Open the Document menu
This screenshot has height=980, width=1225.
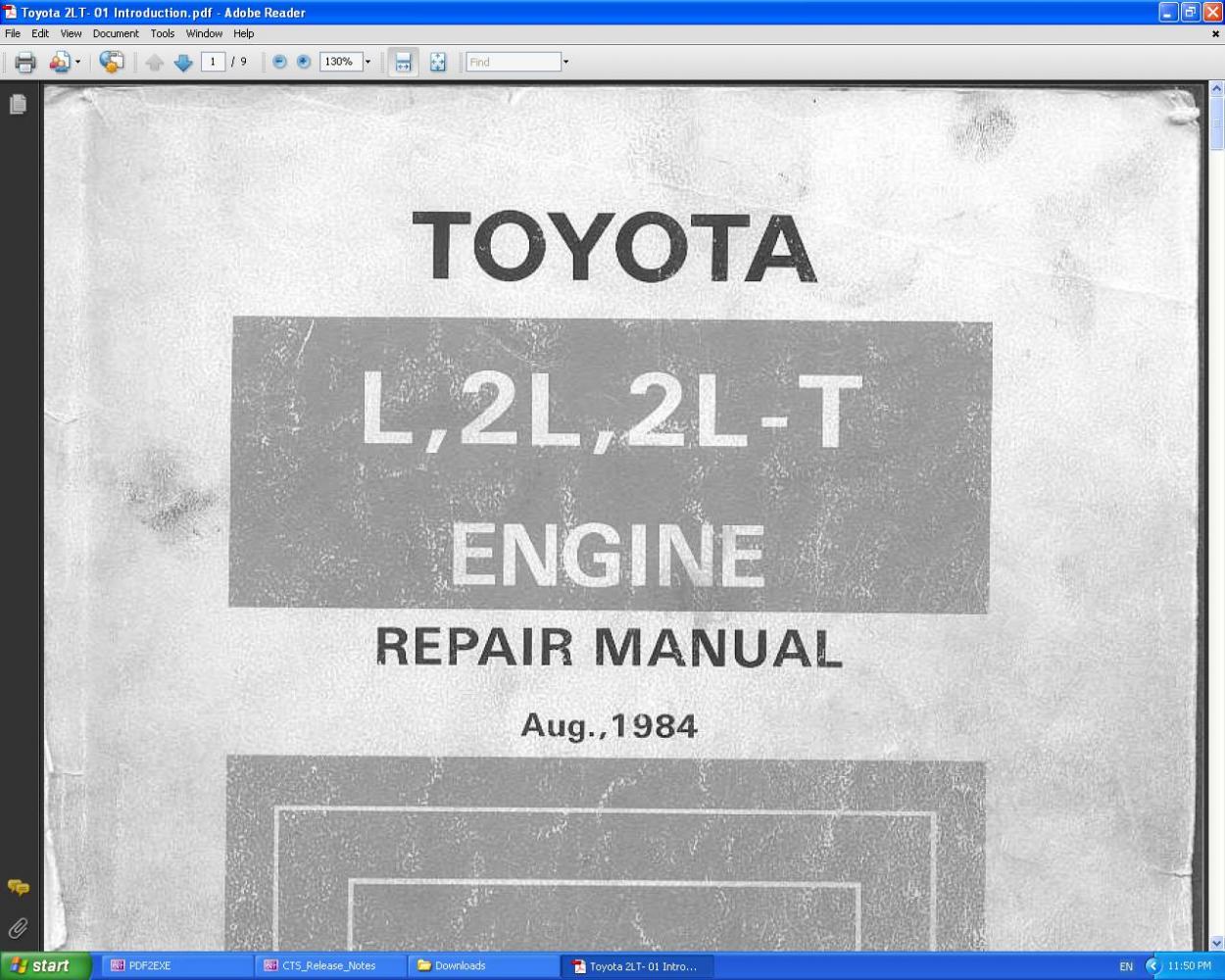click(116, 33)
